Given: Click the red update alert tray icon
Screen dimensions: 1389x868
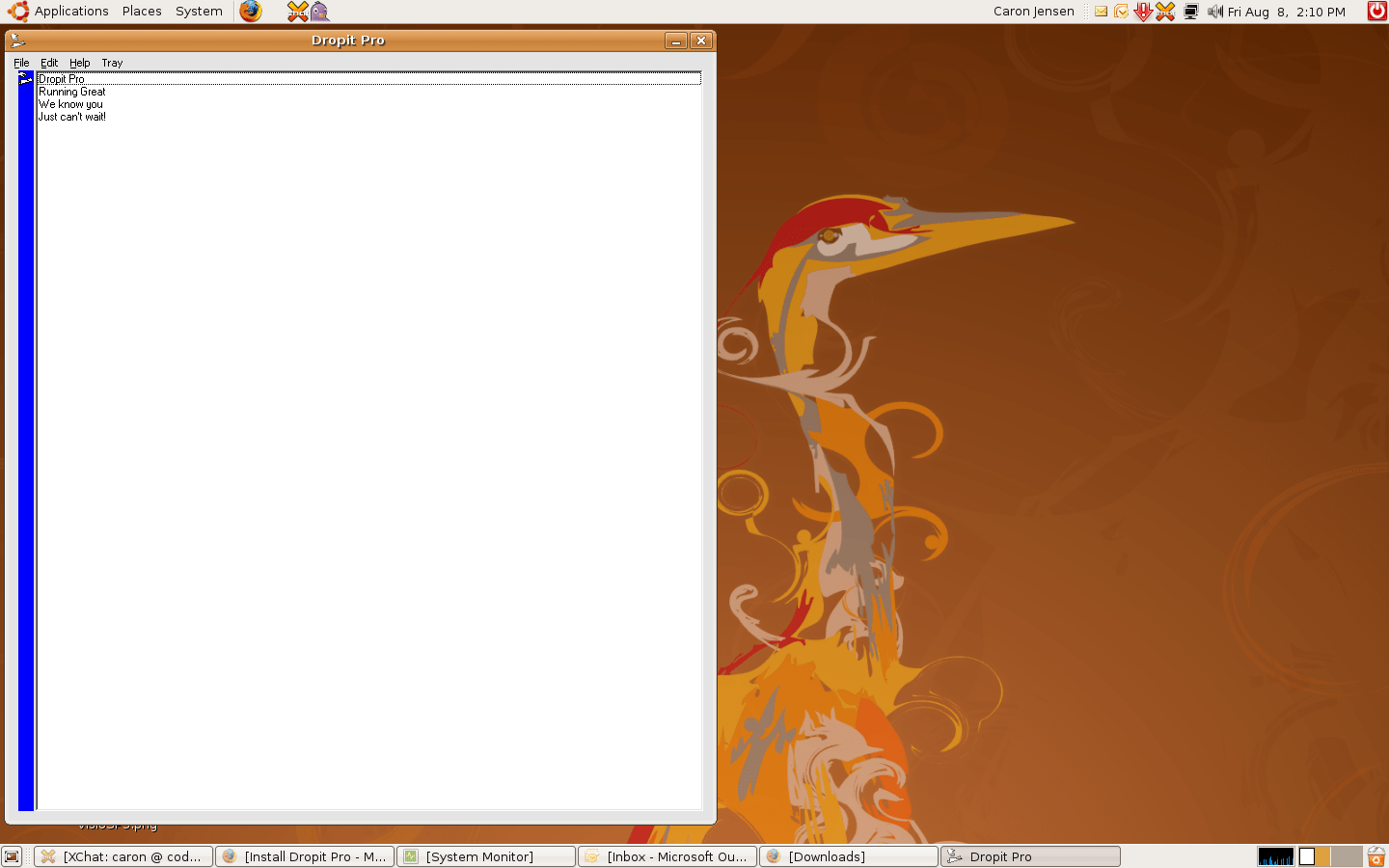Looking at the screenshot, I should 1143,12.
